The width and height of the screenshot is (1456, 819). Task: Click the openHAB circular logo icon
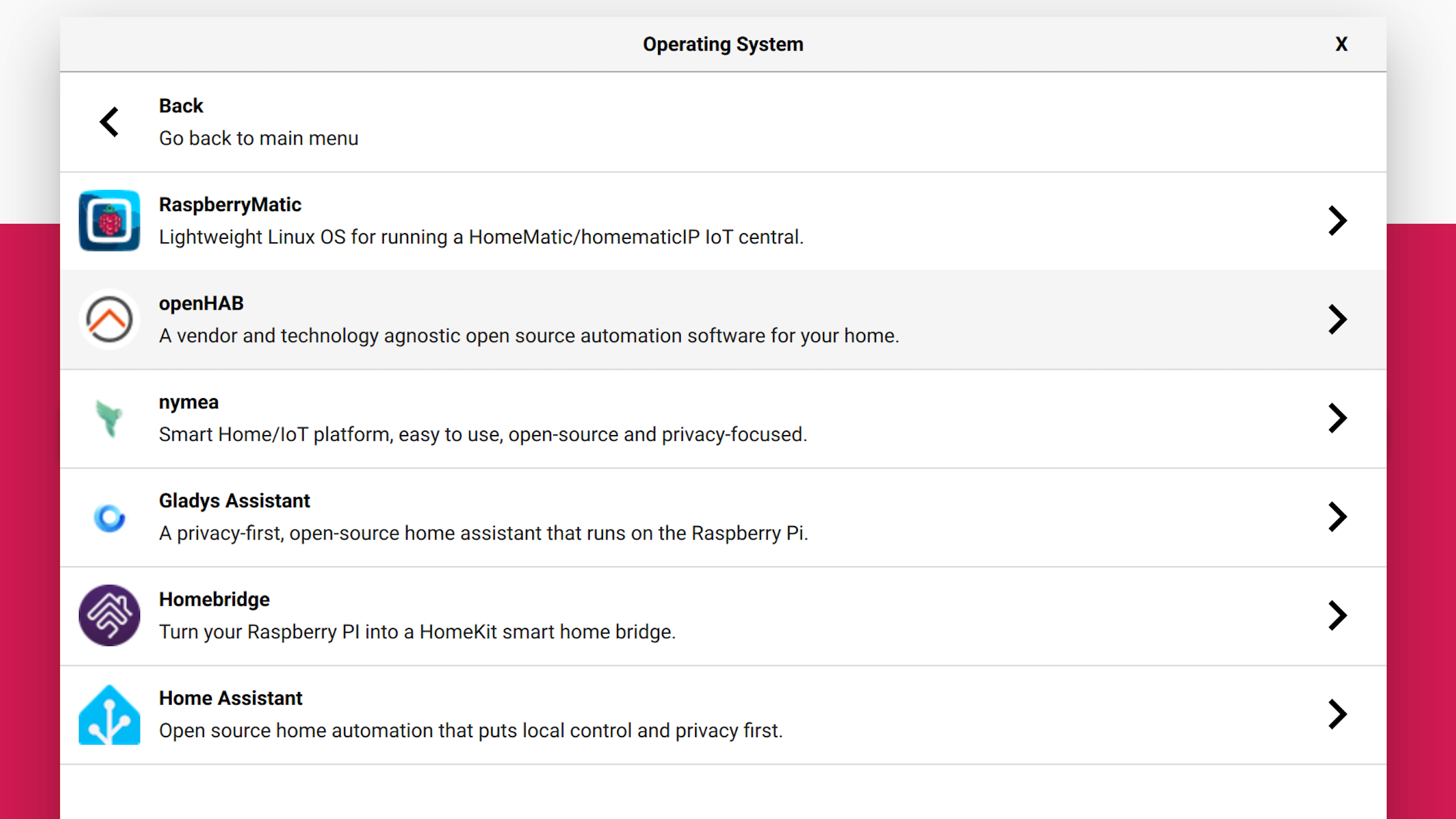[x=109, y=319]
